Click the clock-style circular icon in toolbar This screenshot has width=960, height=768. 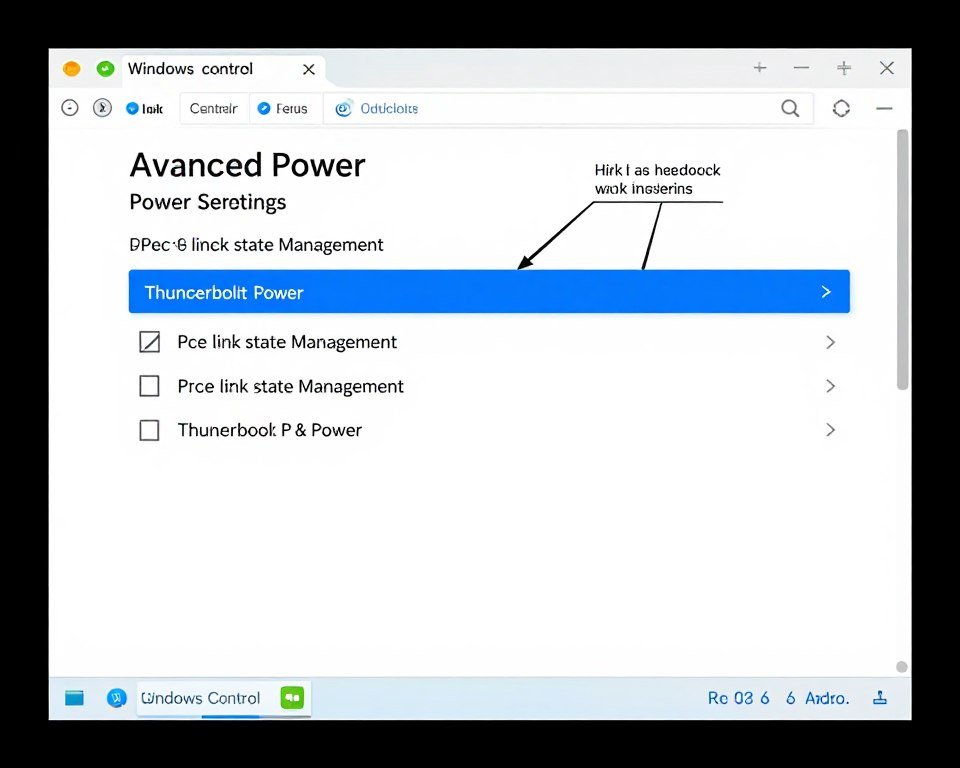point(102,108)
